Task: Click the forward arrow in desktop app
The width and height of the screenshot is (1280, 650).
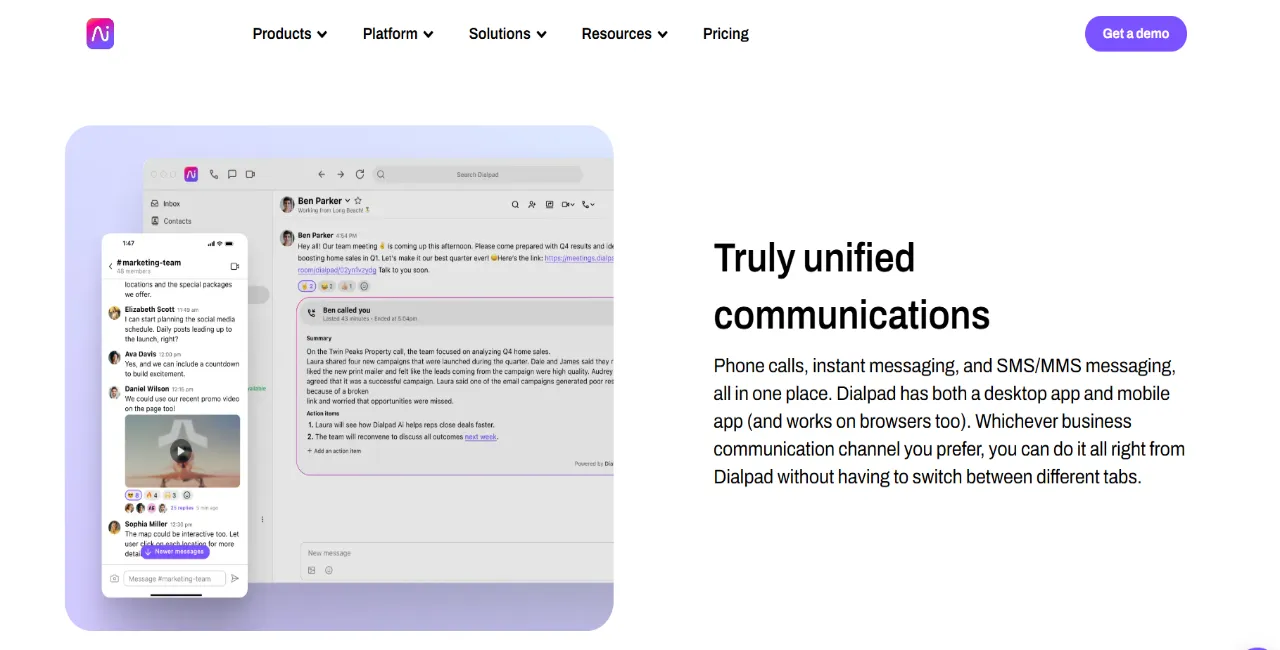Action: [x=340, y=174]
